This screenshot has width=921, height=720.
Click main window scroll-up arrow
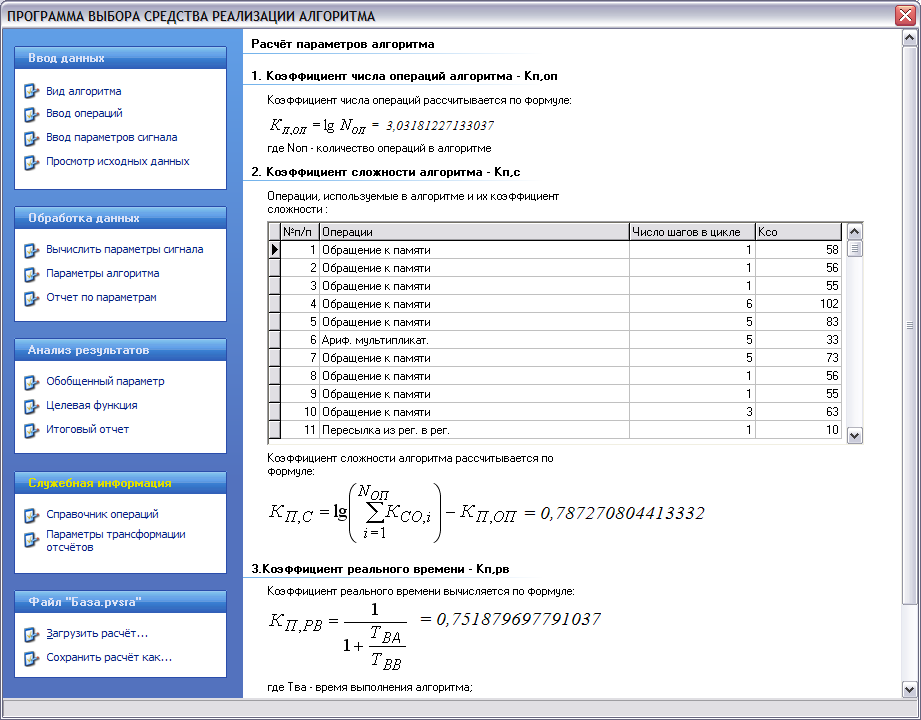(x=909, y=38)
